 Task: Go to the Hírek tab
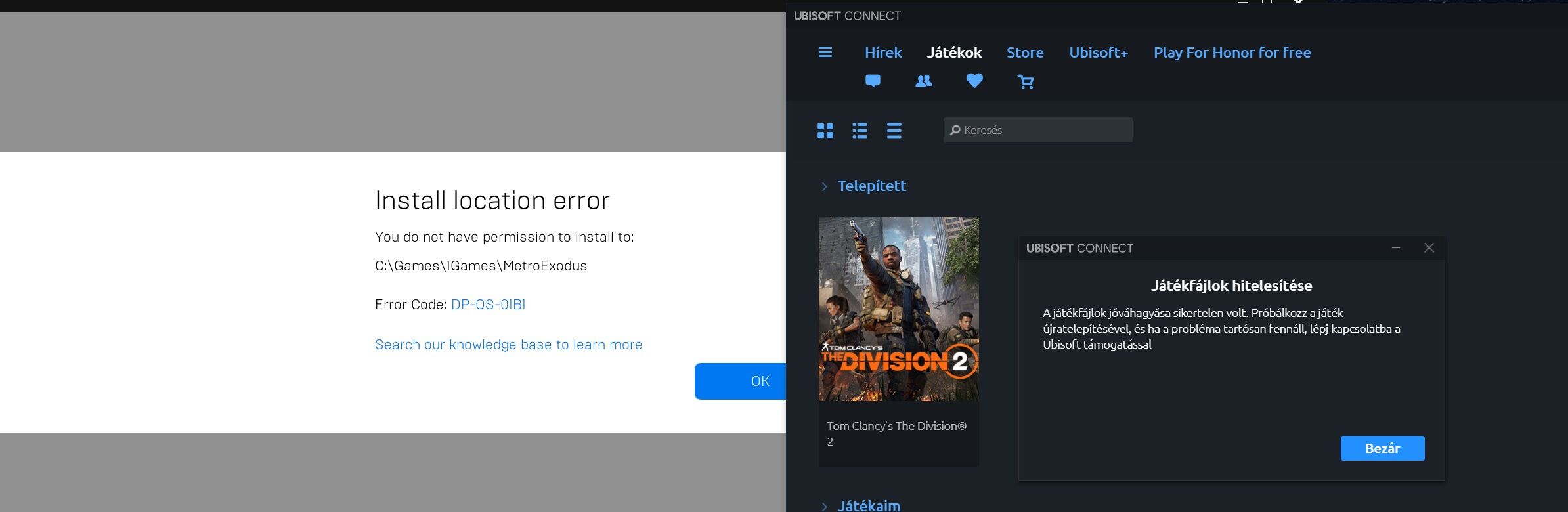point(883,53)
